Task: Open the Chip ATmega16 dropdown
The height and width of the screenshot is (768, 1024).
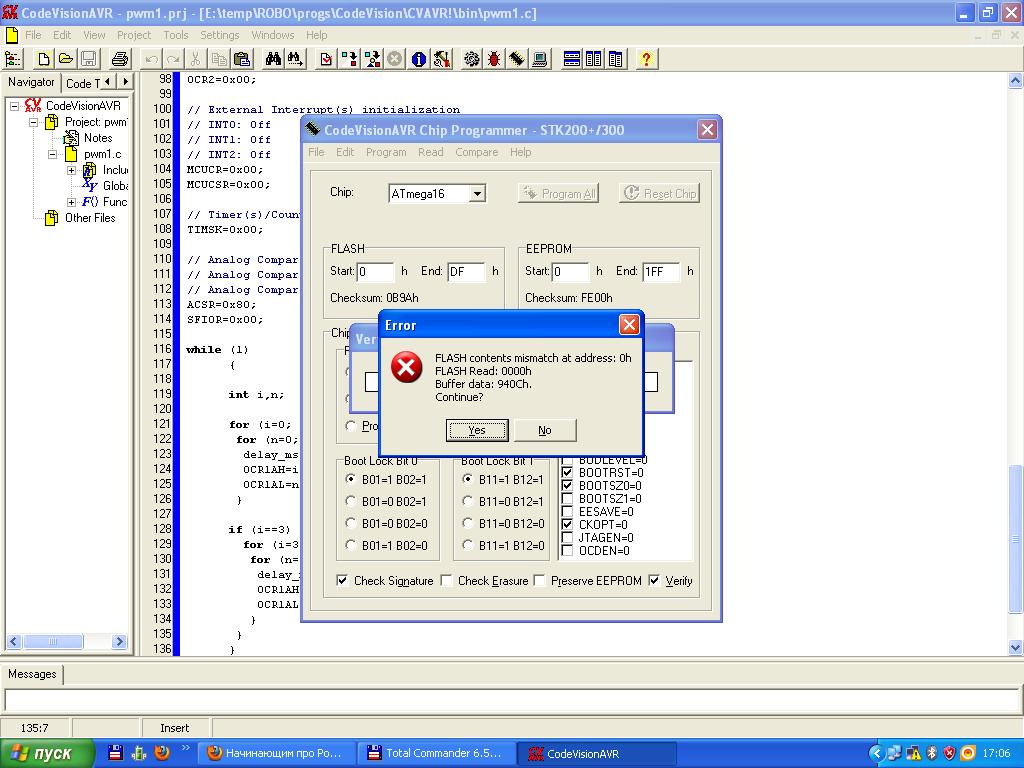Action: point(477,194)
